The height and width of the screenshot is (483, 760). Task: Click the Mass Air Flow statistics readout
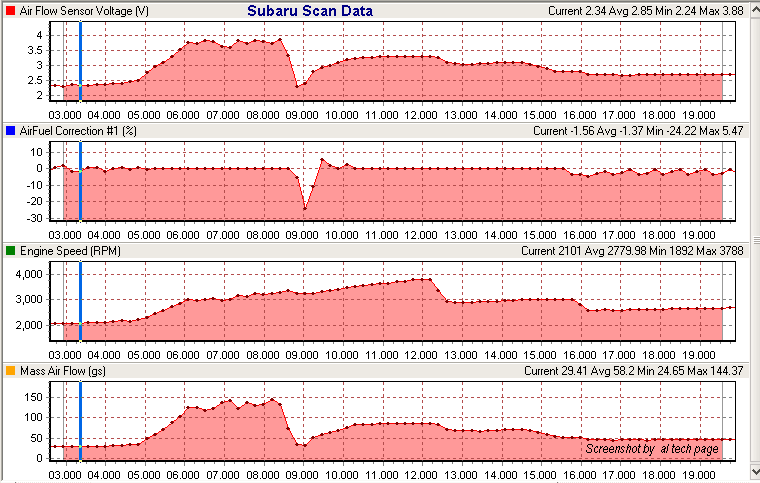(x=630, y=371)
